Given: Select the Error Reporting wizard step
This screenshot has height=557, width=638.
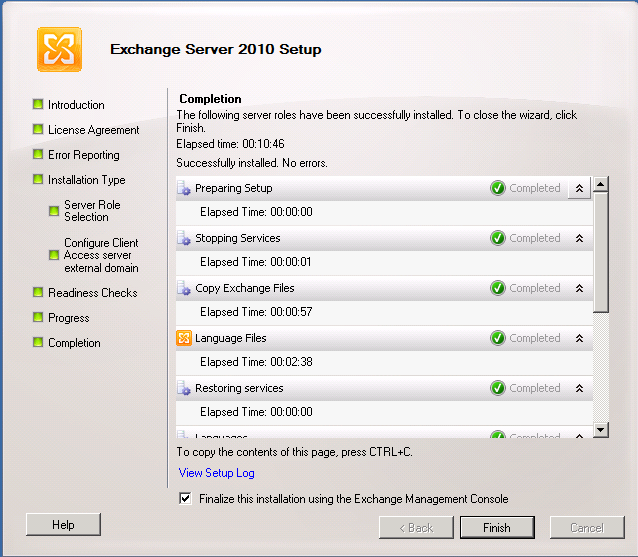Looking at the screenshot, I should (84, 155).
